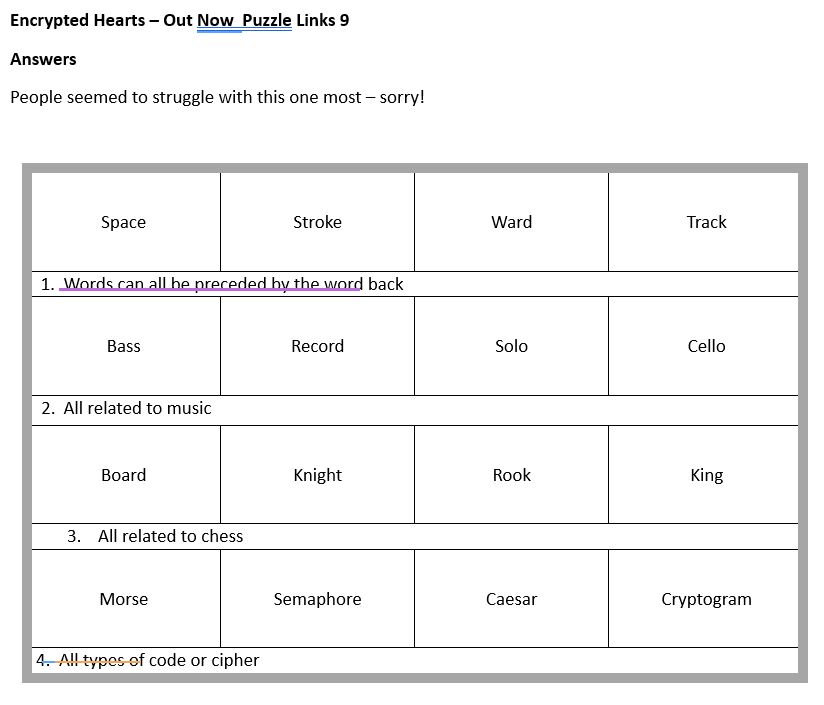Click the "Space" table cell

124,222
